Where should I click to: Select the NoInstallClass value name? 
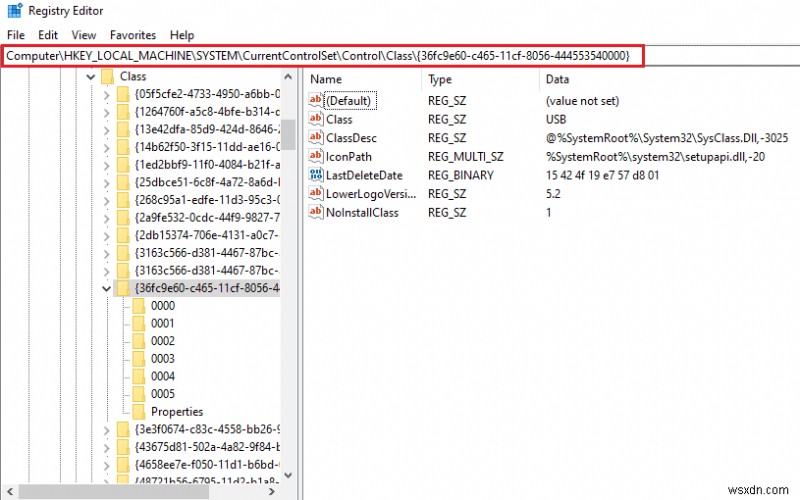[362, 212]
